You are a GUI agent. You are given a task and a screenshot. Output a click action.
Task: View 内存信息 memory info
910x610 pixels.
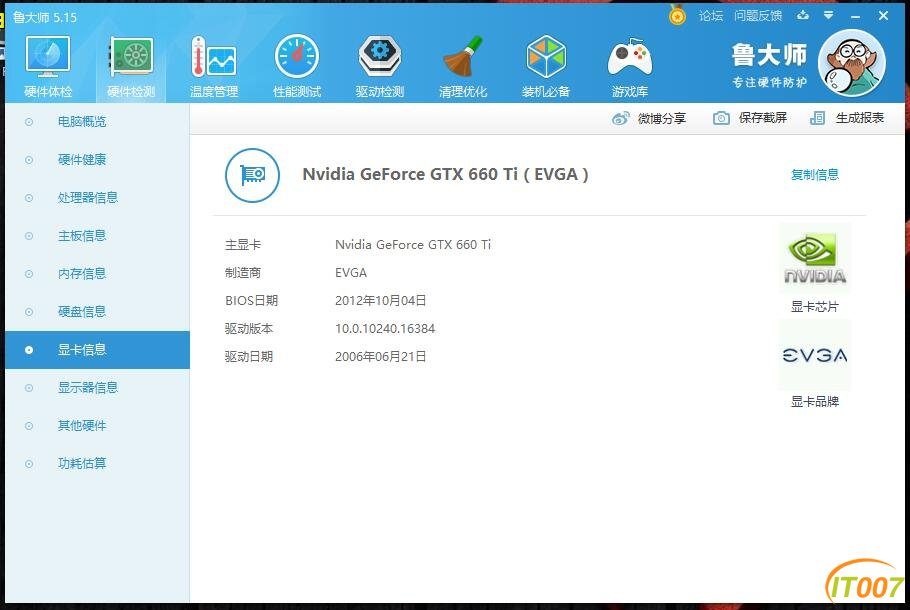click(x=97, y=274)
